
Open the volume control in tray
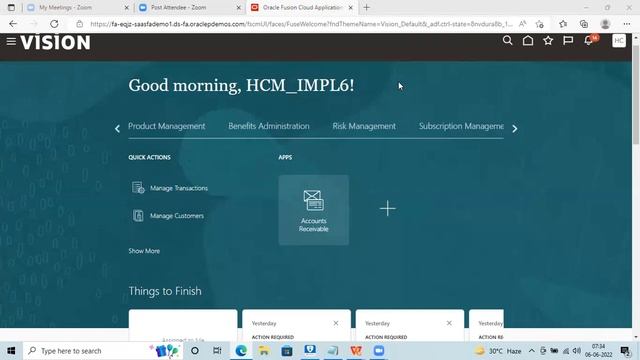coord(576,351)
